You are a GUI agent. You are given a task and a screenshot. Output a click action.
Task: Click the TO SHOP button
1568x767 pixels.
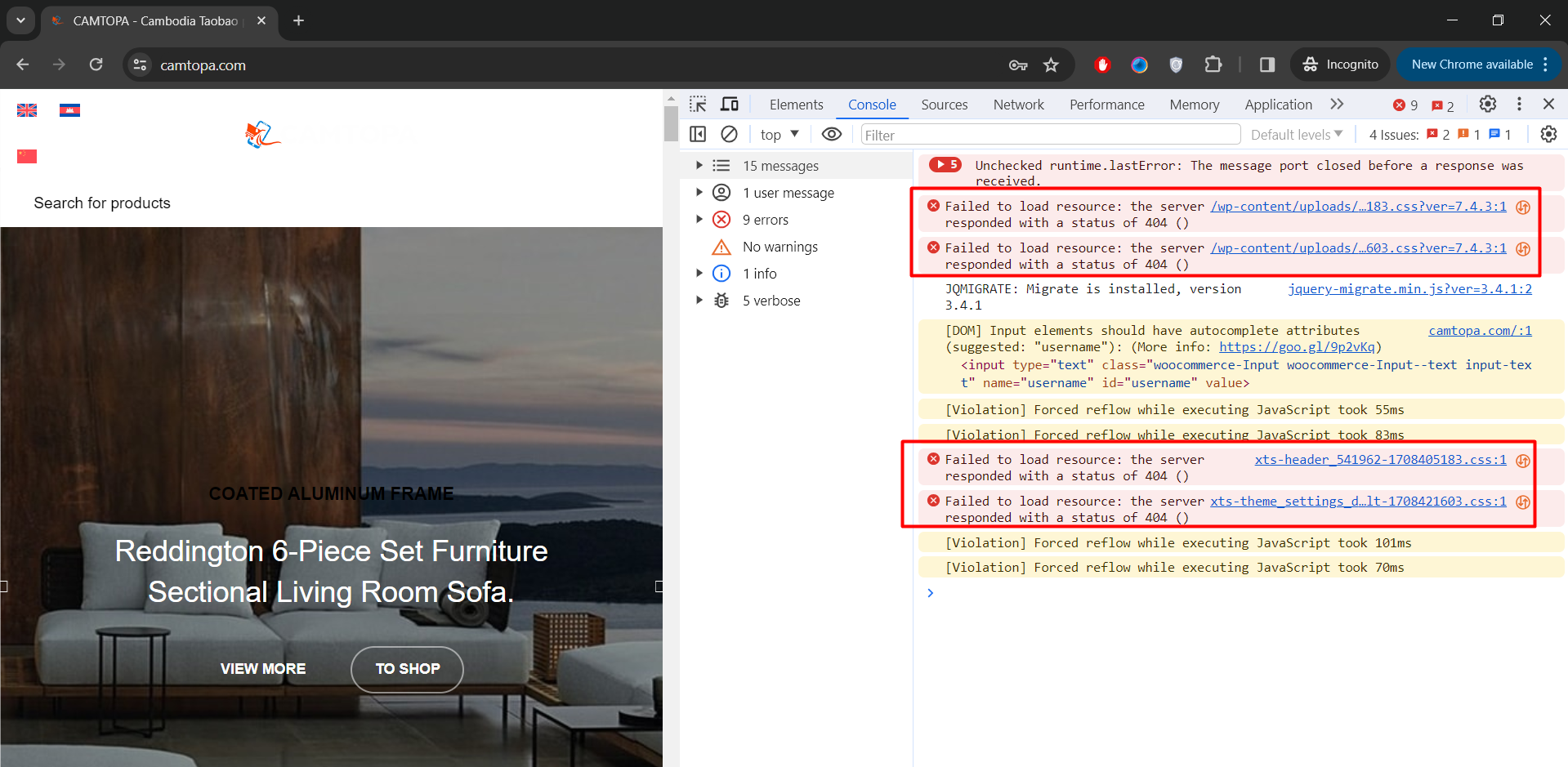tap(407, 669)
